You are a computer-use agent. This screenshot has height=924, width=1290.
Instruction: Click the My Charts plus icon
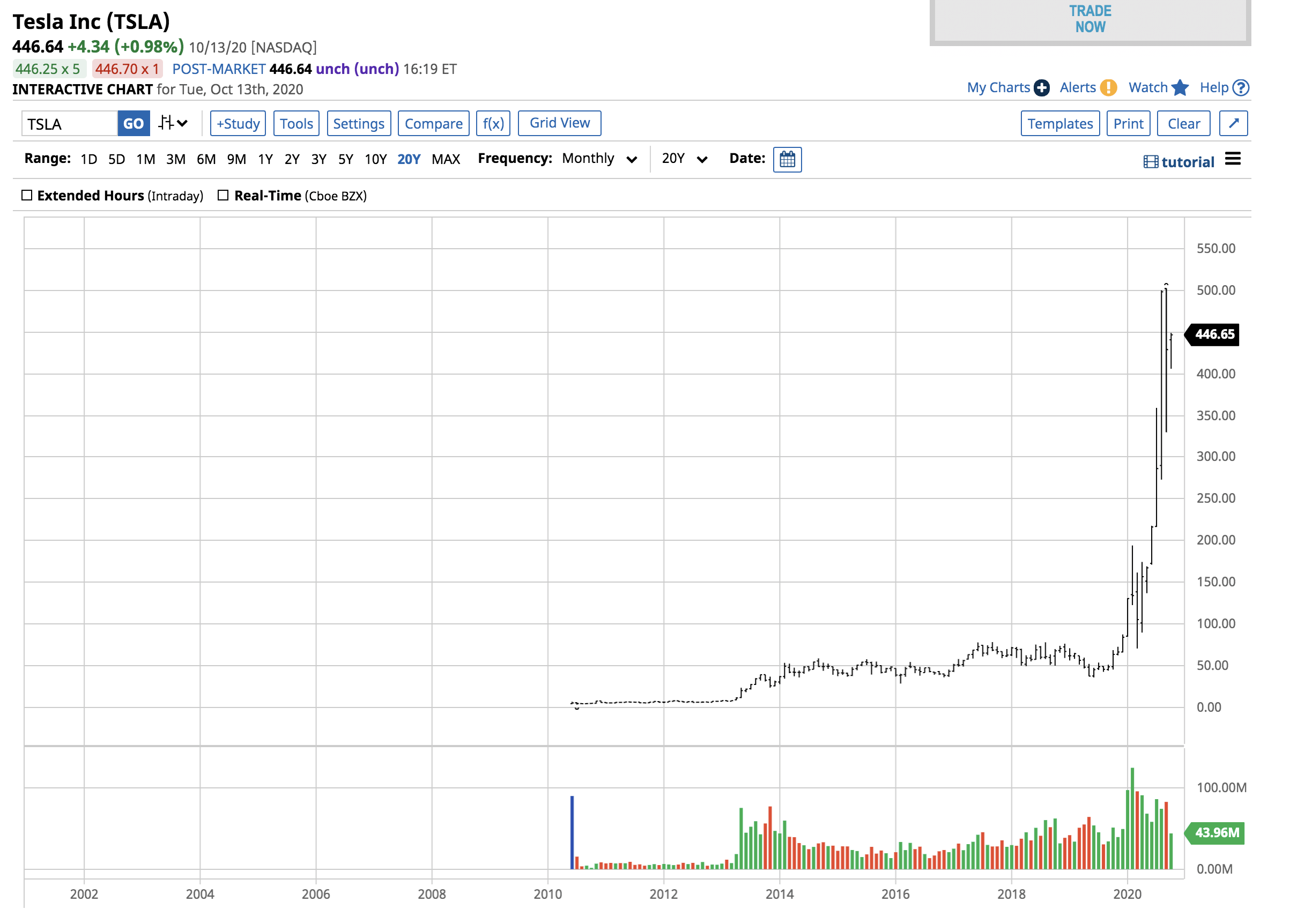click(x=1041, y=87)
